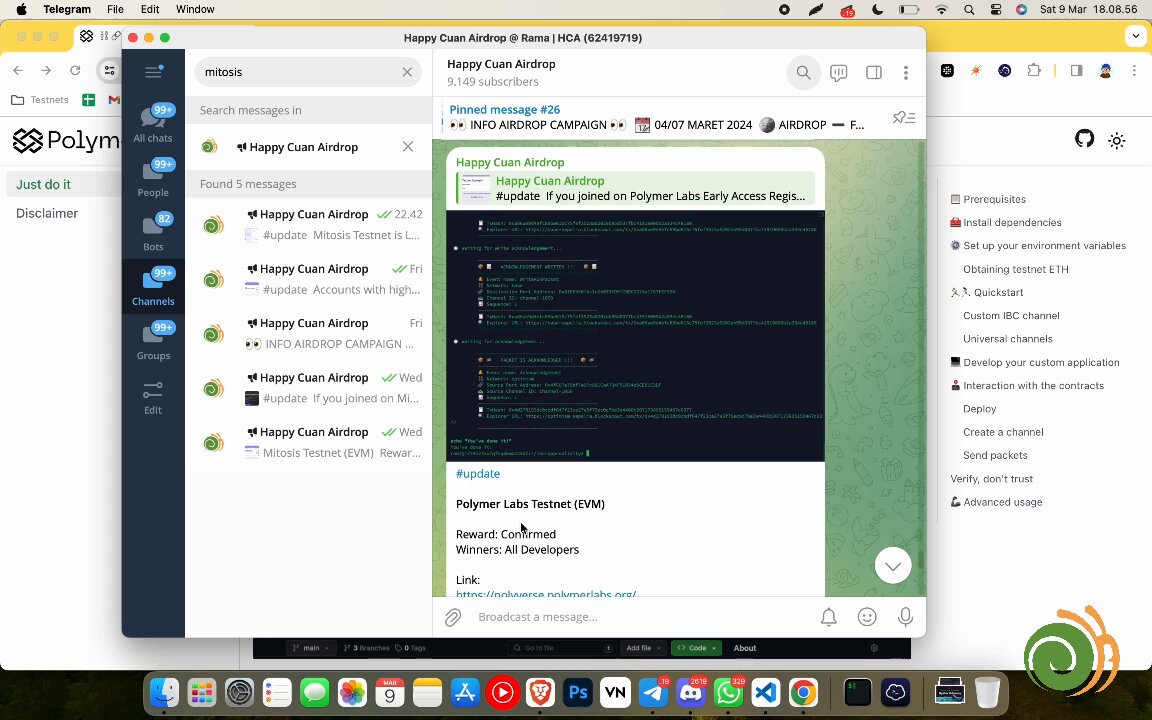Open browser extensions puzzle icon
Screen dimensions: 1152x720
coord(1034,71)
